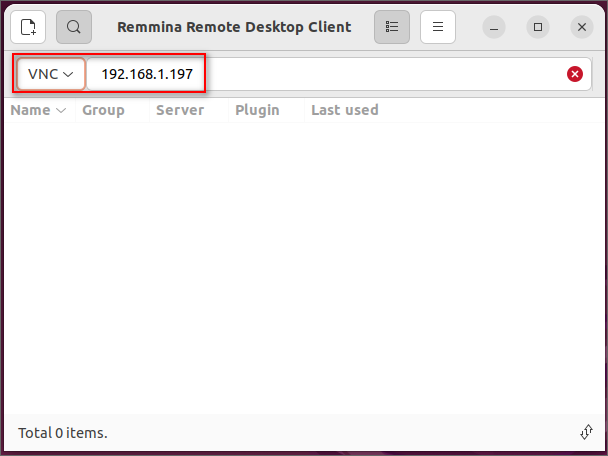Click the status bar toggle arrows icon
This screenshot has width=608, height=456.
point(587,432)
